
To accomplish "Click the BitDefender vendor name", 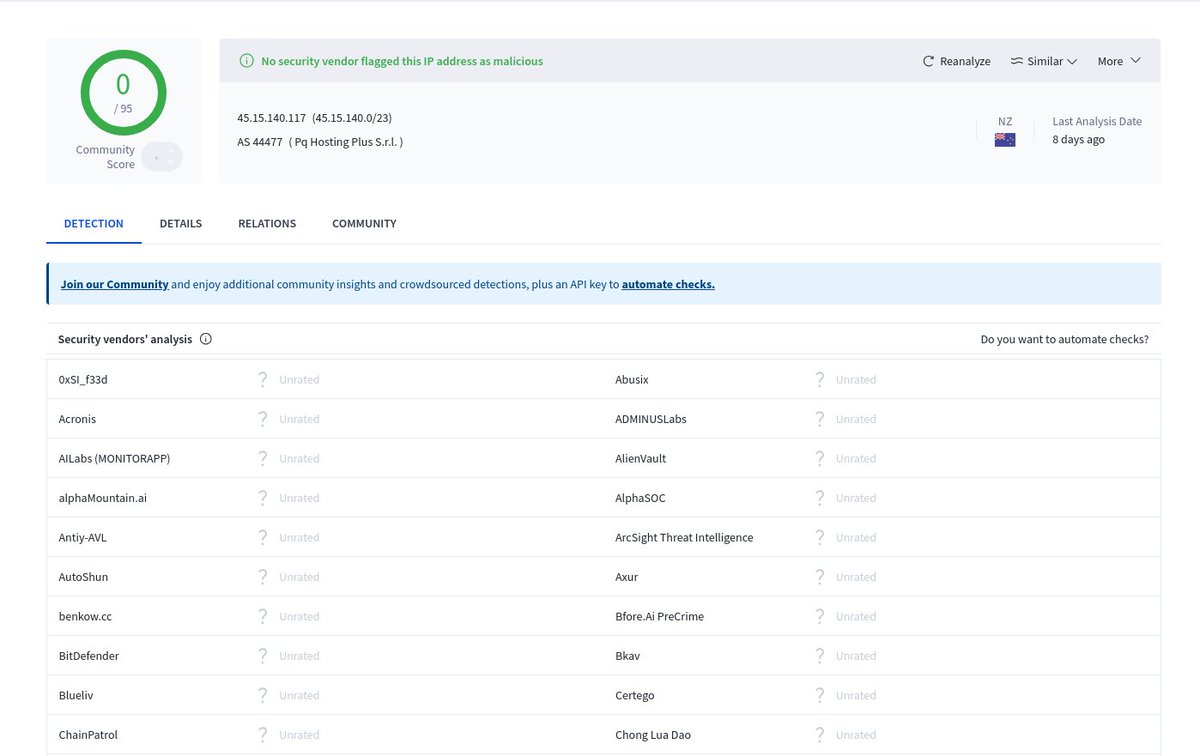I will (89, 656).
